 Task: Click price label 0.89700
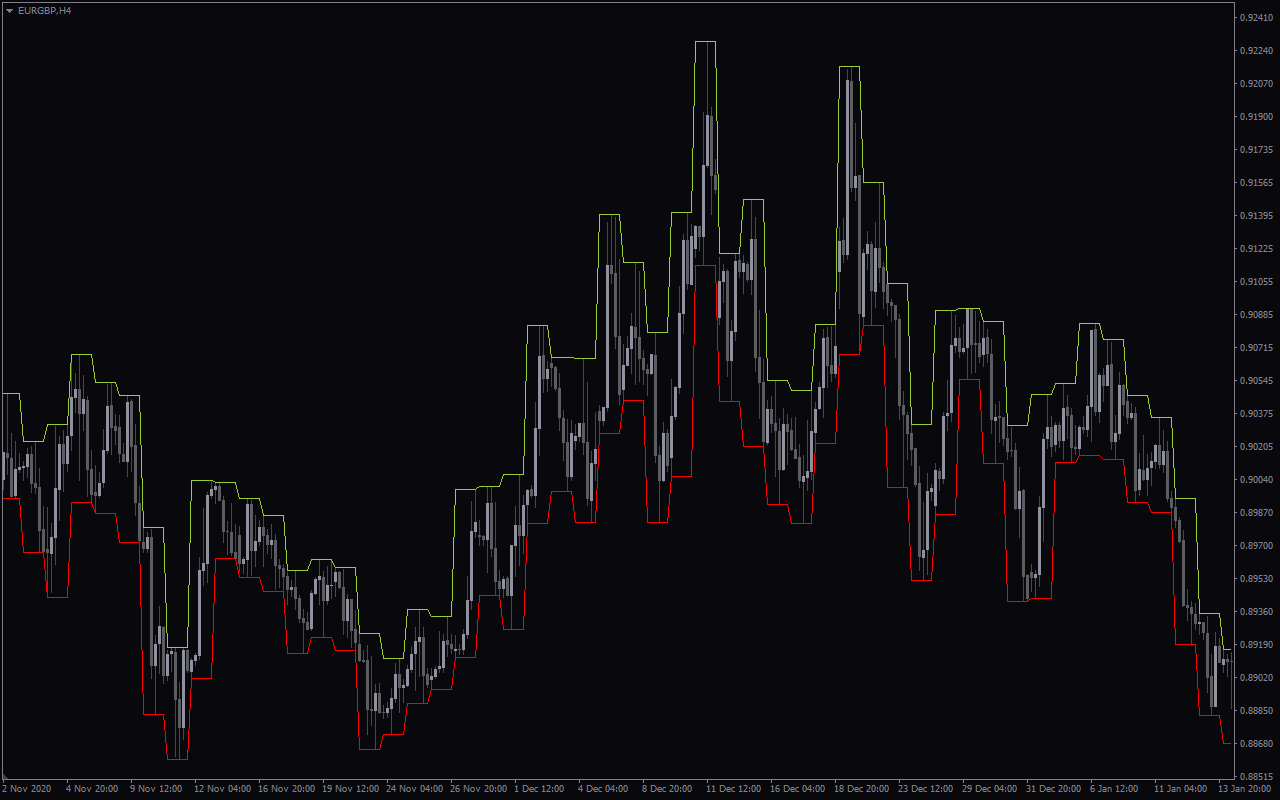tap(1255, 546)
